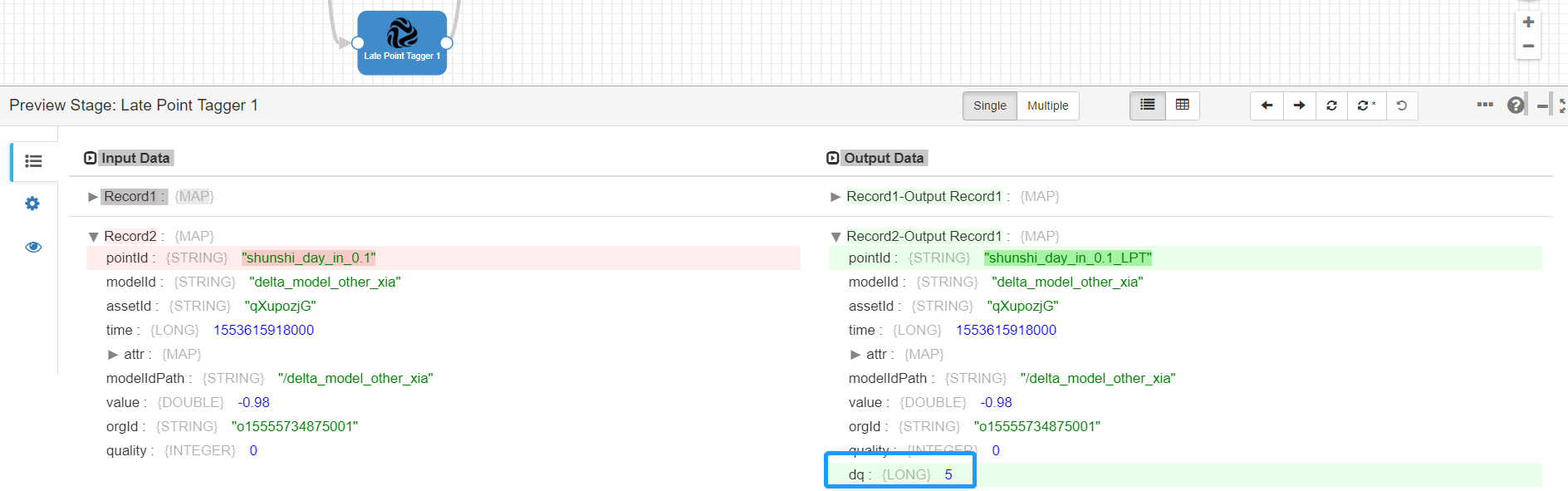Viewport: 1568px width, 491px height.
Task: Expand the attr map in output record
Action: coord(855,355)
